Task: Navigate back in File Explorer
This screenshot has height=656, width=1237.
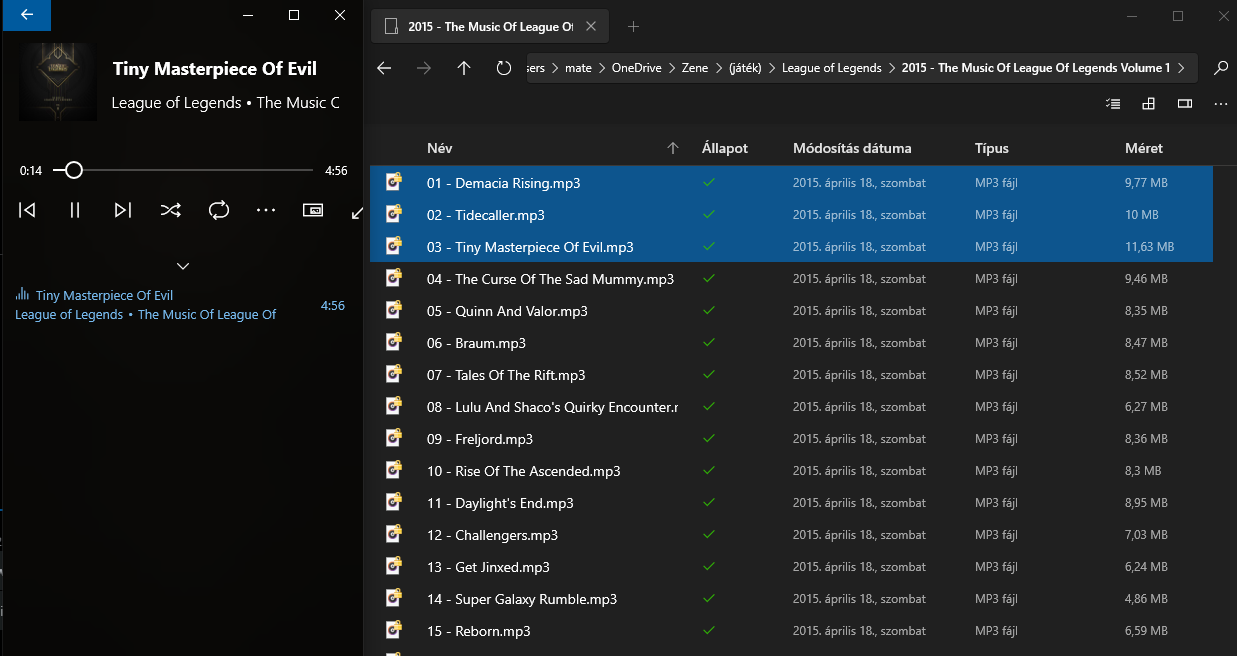Action: click(384, 67)
